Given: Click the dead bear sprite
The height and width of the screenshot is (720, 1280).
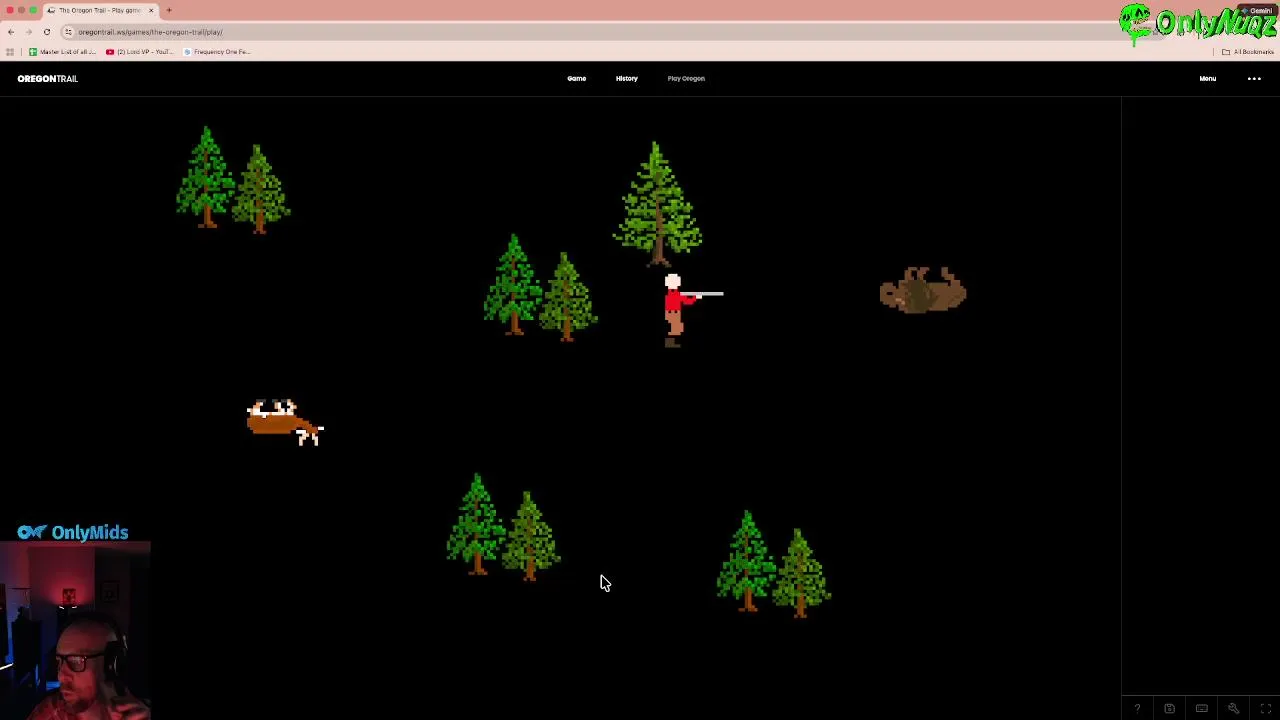Looking at the screenshot, I should tap(923, 290).
